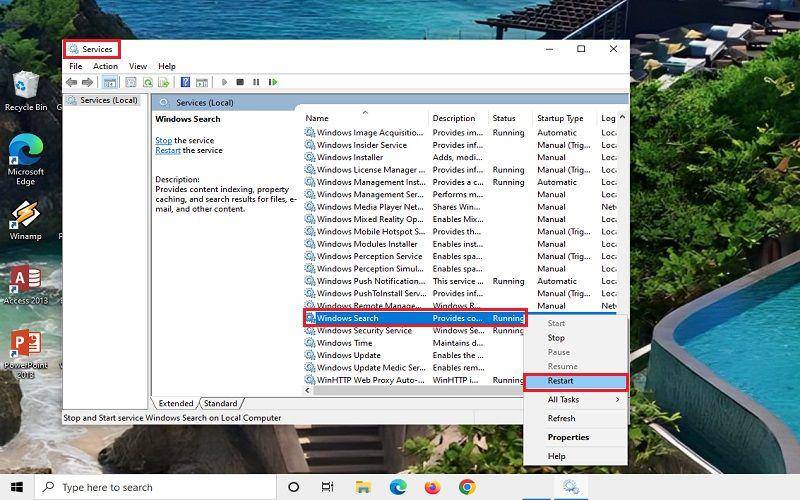Image resolution: width=800 pixels, height=500 pixels.
Task: Click the Export List toolbar icon
Action: 164,82
